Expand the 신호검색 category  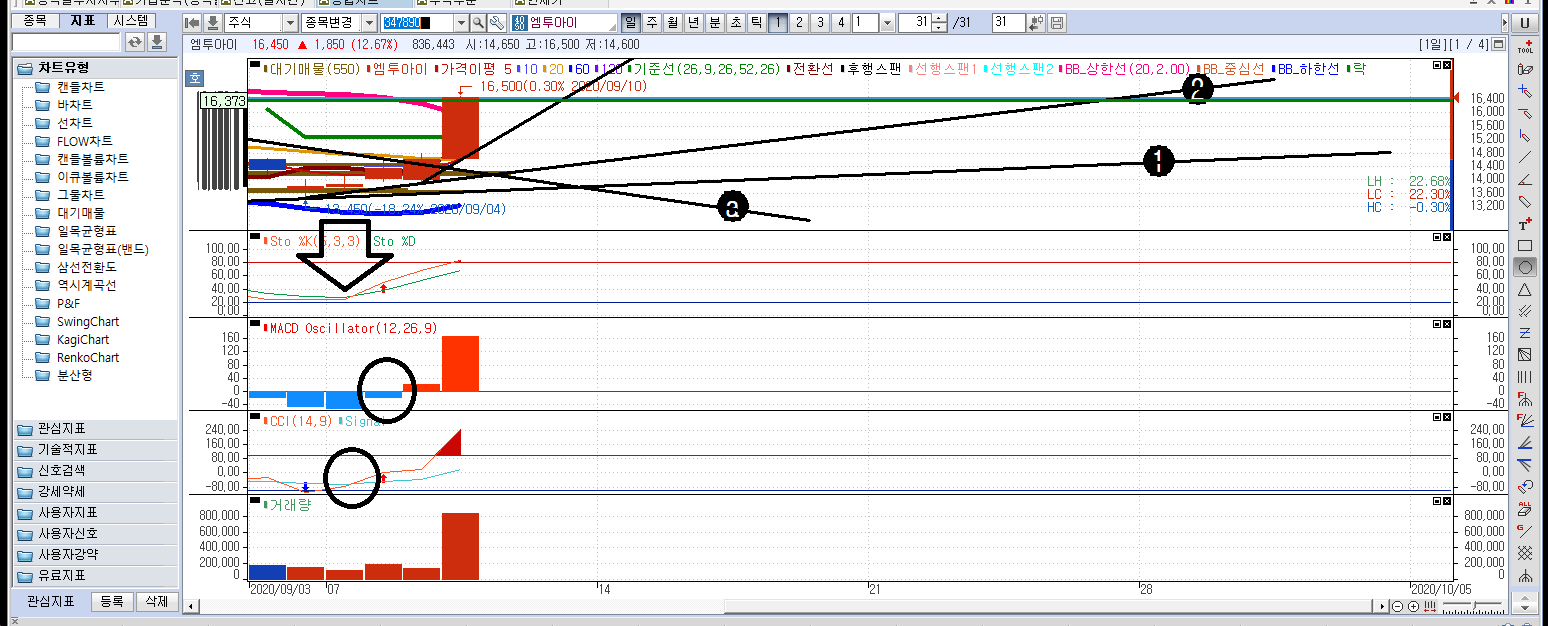point(95,471)
